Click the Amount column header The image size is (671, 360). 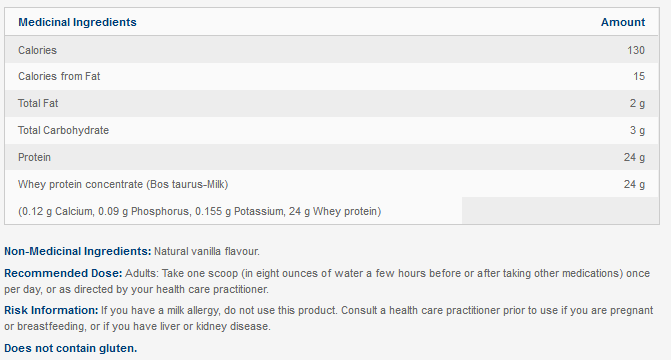[x=623, y=22]
